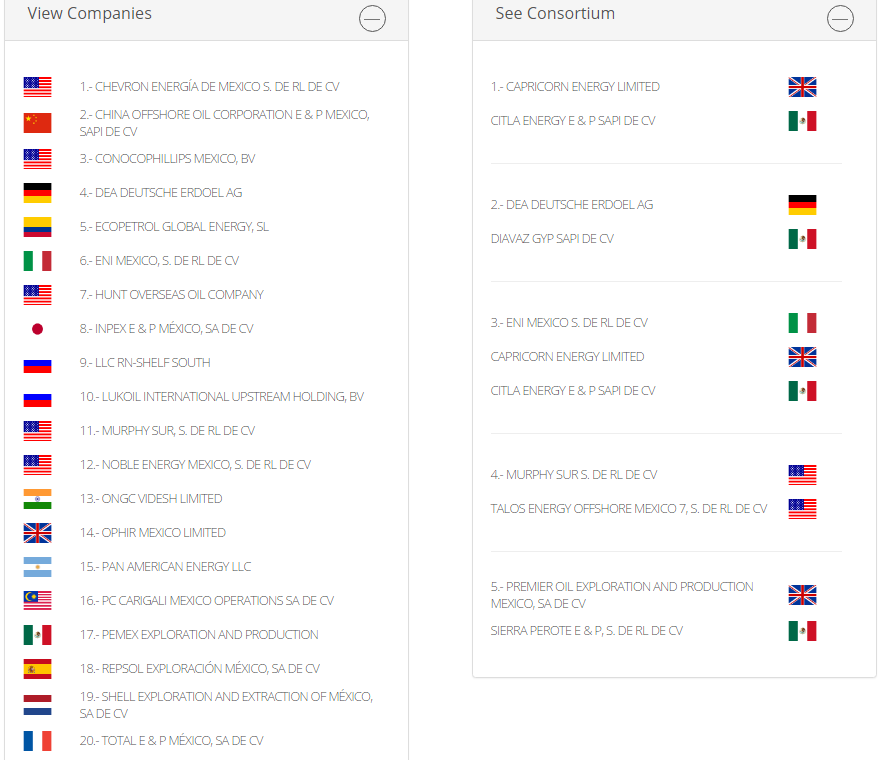Click the Malaysia flag next to PC Carigali
883x760 pixels.
coord(37,601)
